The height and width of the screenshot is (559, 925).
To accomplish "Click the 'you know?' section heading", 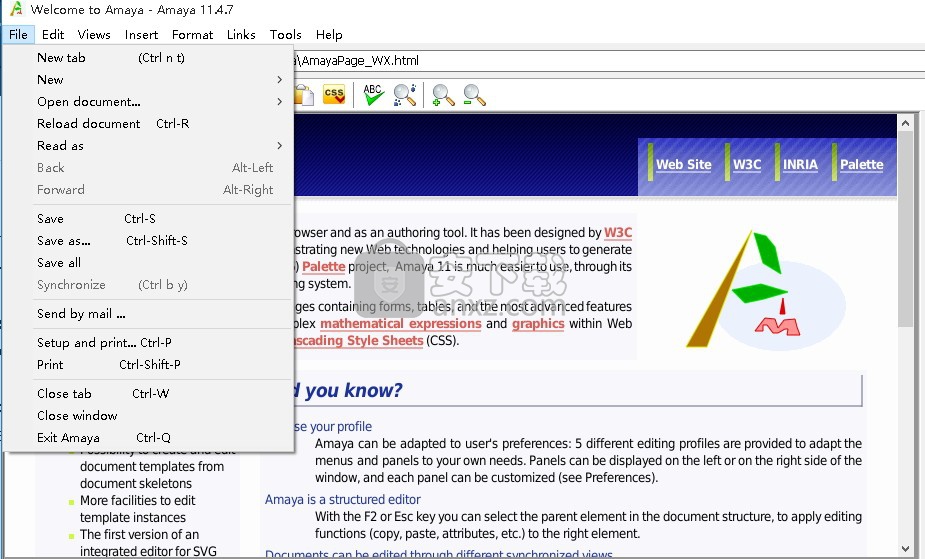I will click(x=353, y=390).
